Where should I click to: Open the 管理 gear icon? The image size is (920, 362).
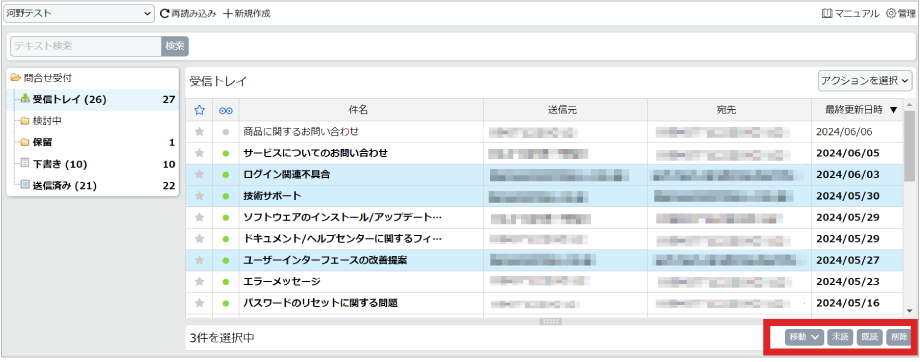(x=891, y=13)
